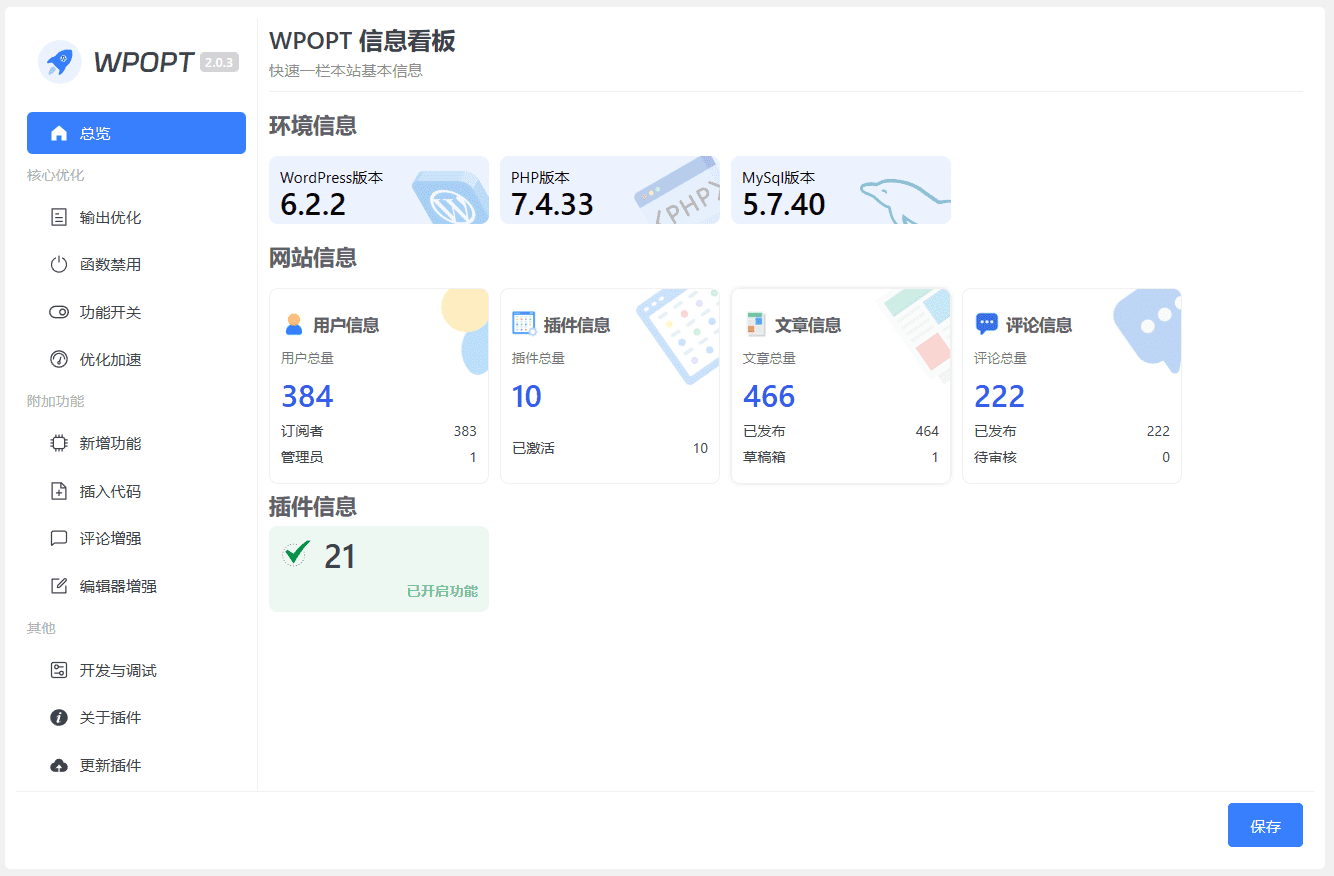Click the 已开启功能 green card
Viewport: 1334px width, 876px height.
pos(379,568)
